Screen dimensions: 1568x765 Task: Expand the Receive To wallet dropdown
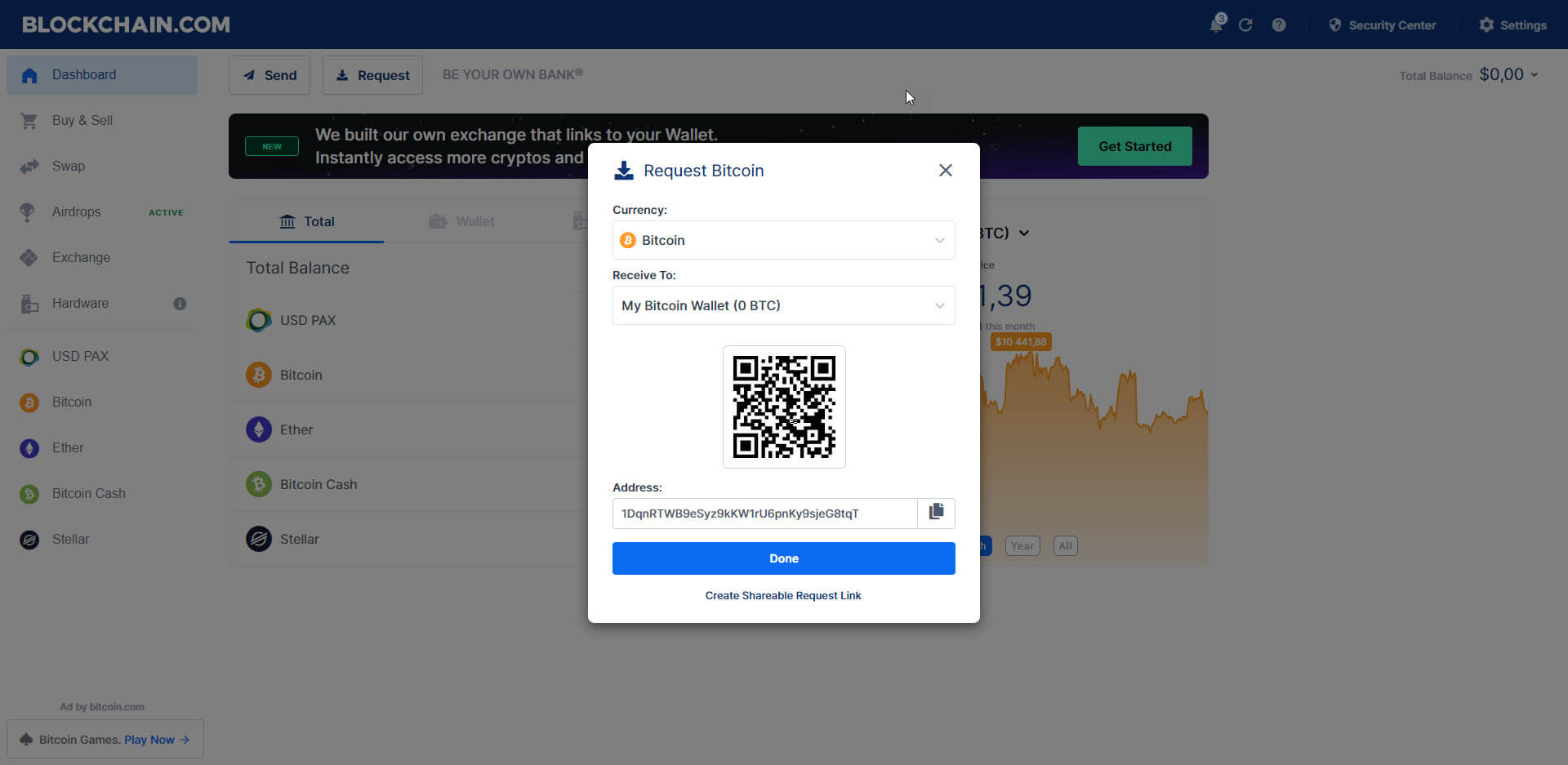pos(784,305)
